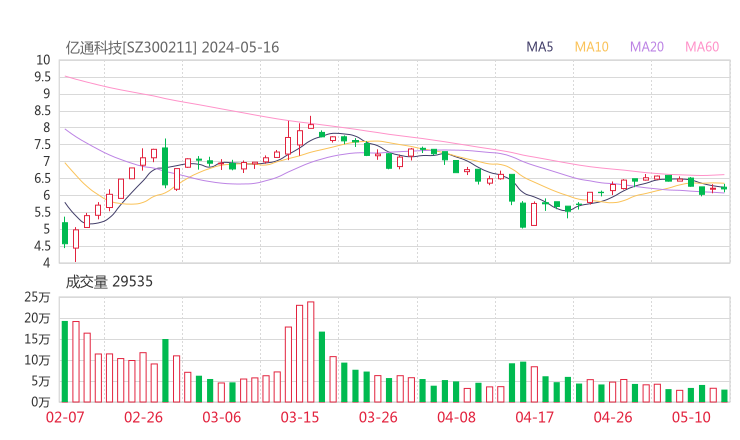
Task: Click the 03-06 date axis label
Action: pos(222,417)
